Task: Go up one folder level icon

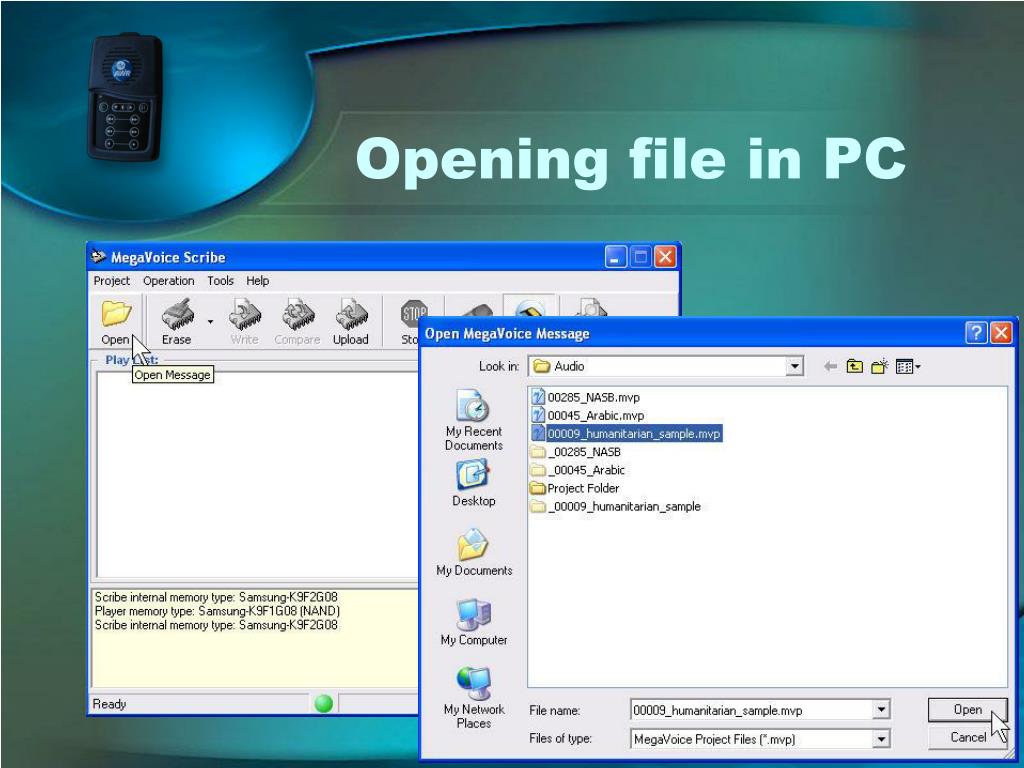Action: (x=854, y=366)
